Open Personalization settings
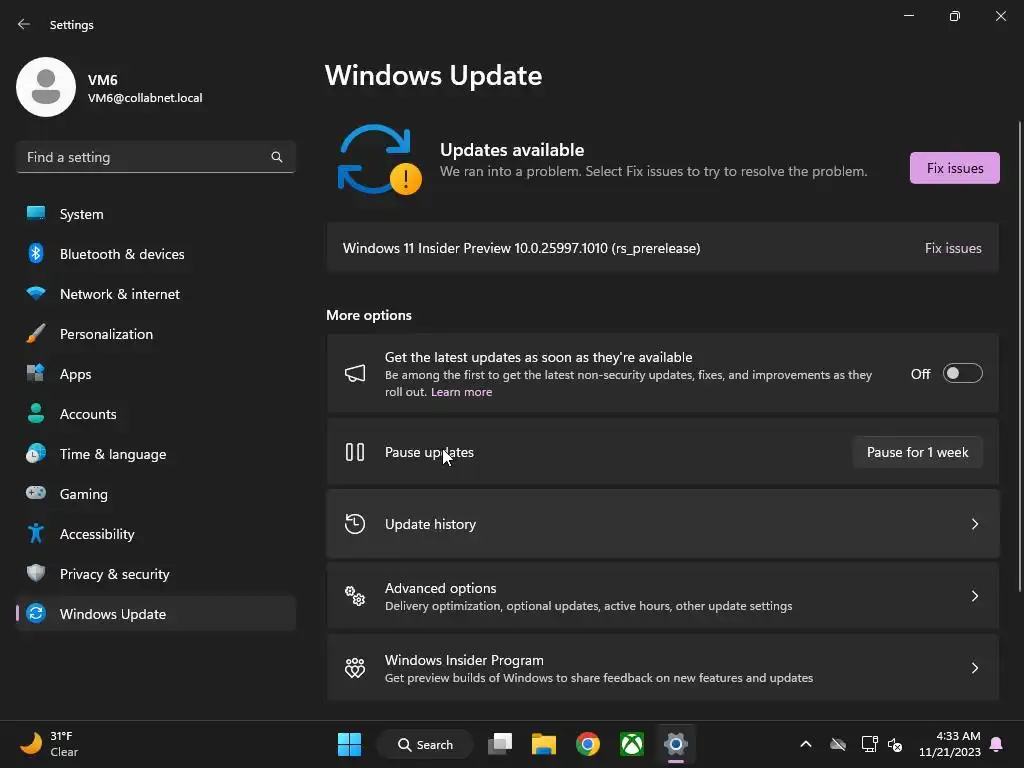Screen dimensions: 1024x768 155,333
